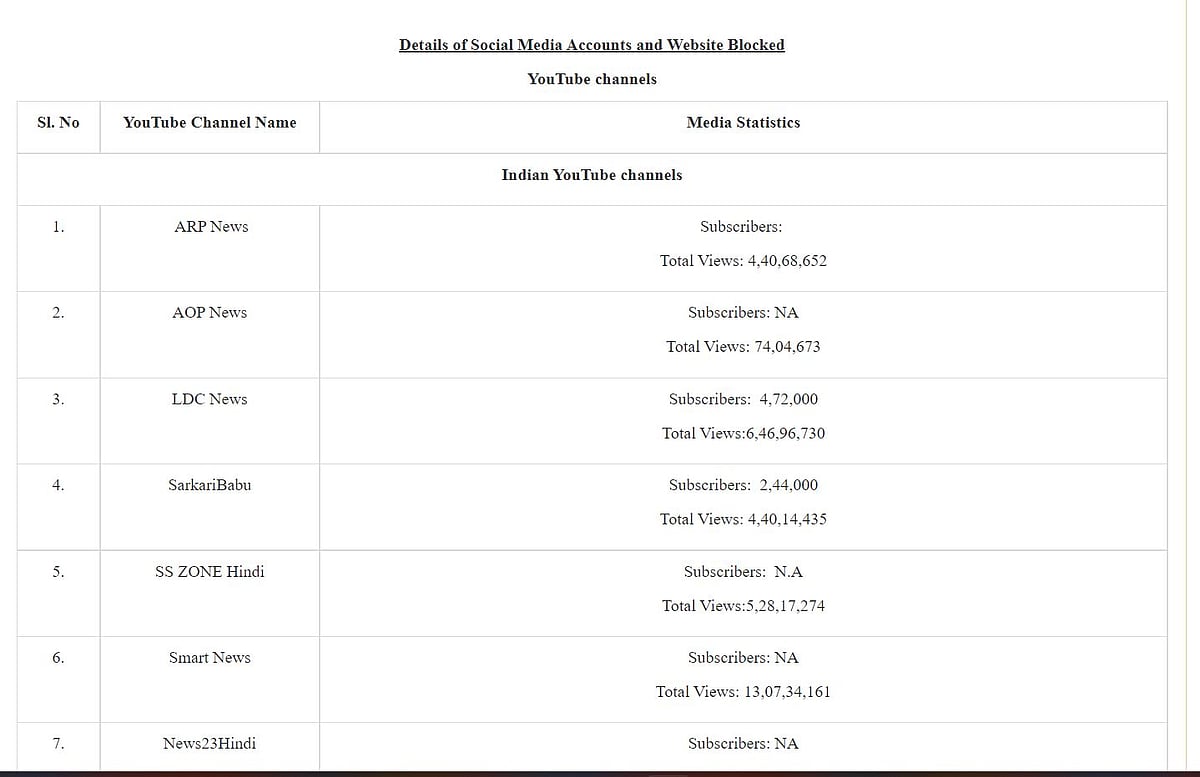Click the 'SarkariBabu' channel name
Viewport: 1200px width, 777px height.
click(209, 485)
